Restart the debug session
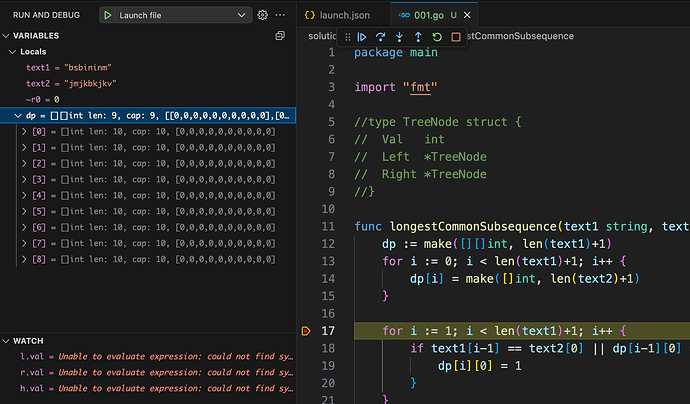Screen dimensions: 690x404 [437, 36]
